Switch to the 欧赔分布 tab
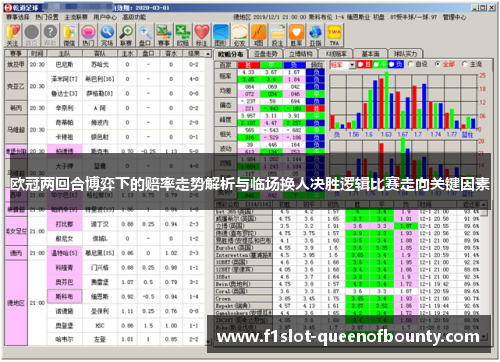 click(x=230, y=54)
